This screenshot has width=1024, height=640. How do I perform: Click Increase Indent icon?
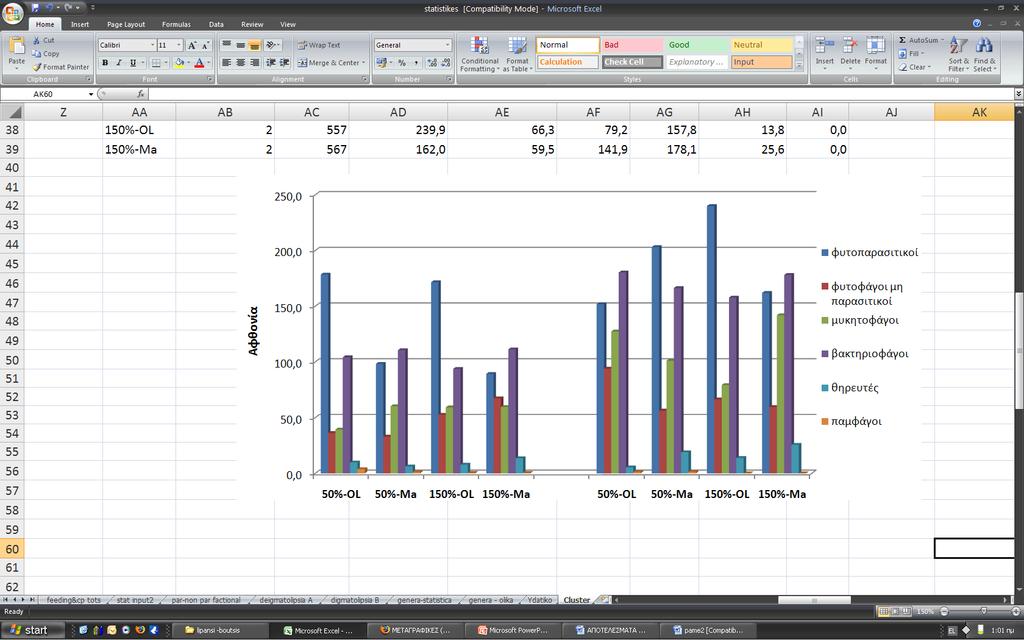[285, 63]
